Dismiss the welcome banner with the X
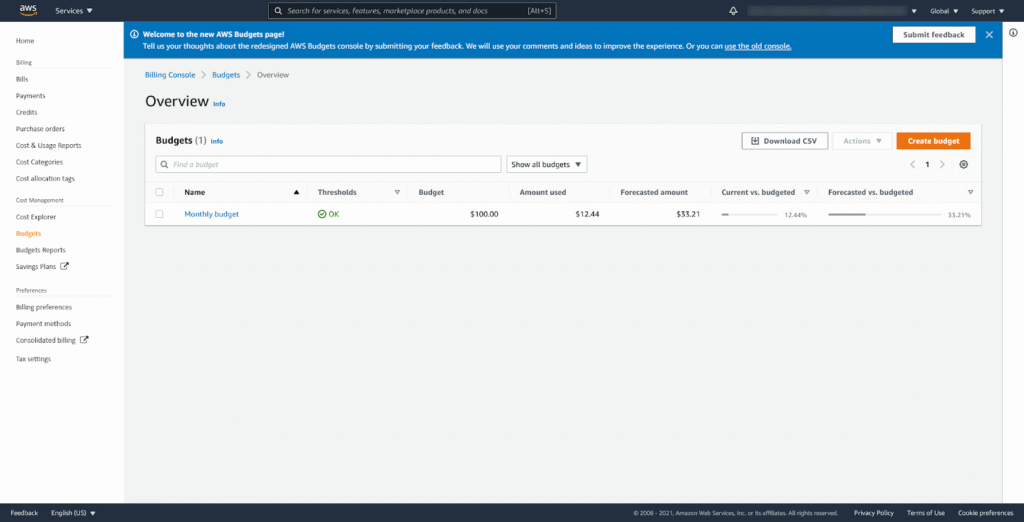 (989, 35)
